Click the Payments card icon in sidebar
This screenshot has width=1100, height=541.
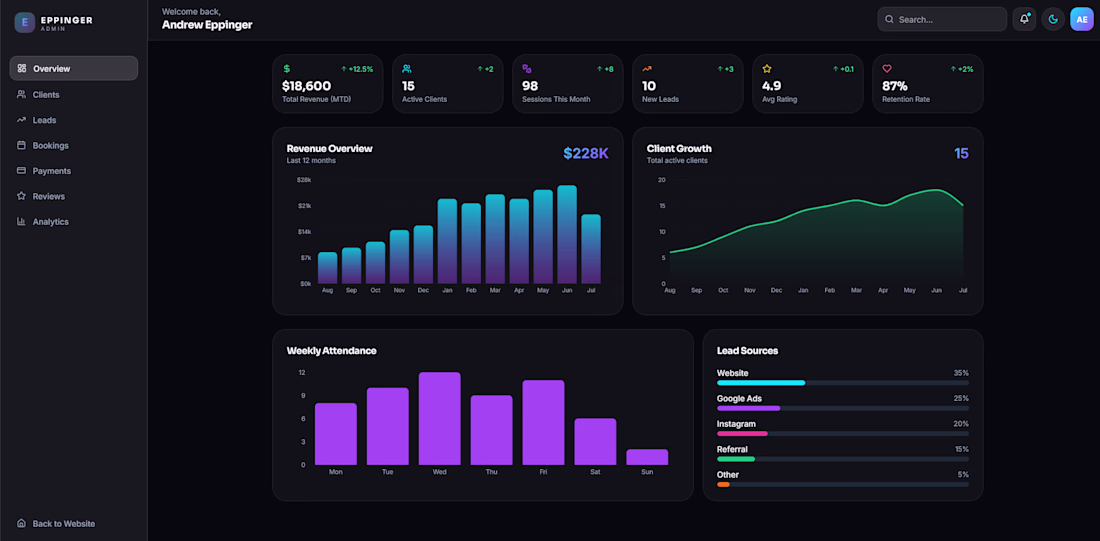(21, 171)
